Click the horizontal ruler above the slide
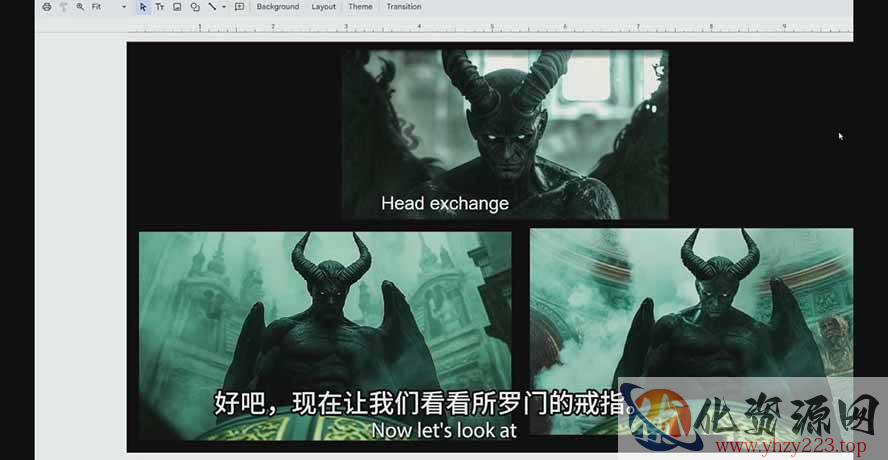The image size is (888, 460). click(x=490, y=27)
